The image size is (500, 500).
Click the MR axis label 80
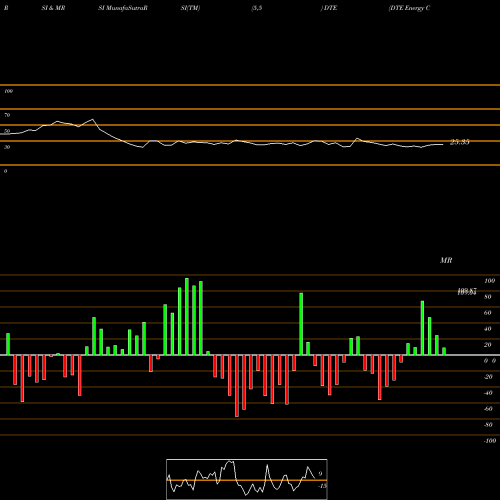pyautogui.click(x=488, y=297)
